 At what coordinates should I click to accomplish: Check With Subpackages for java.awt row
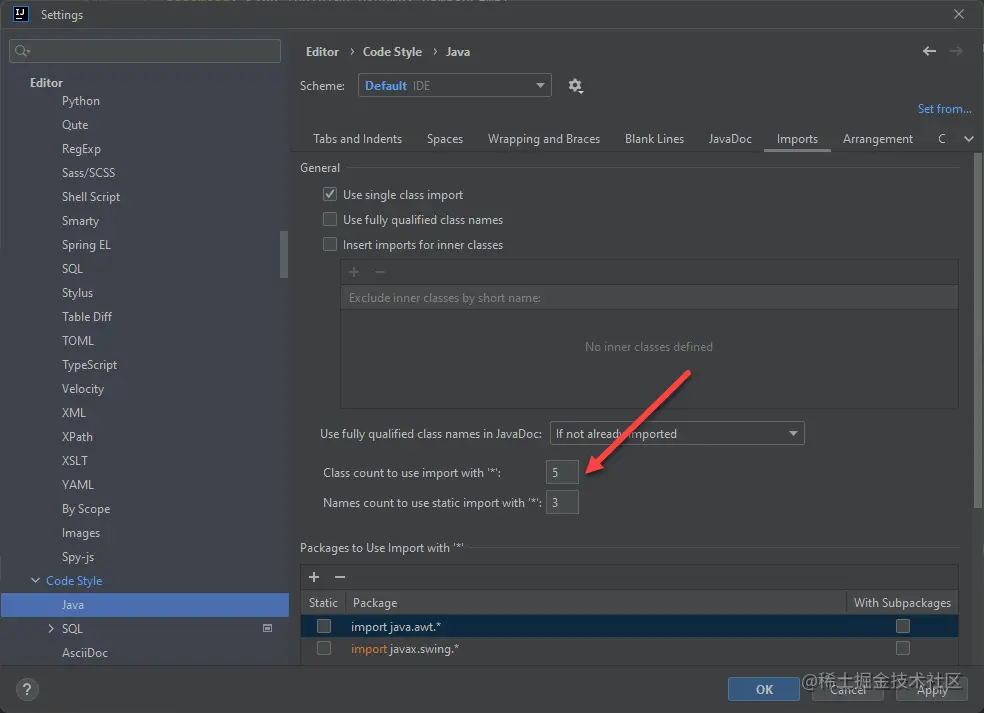point(902,626)
